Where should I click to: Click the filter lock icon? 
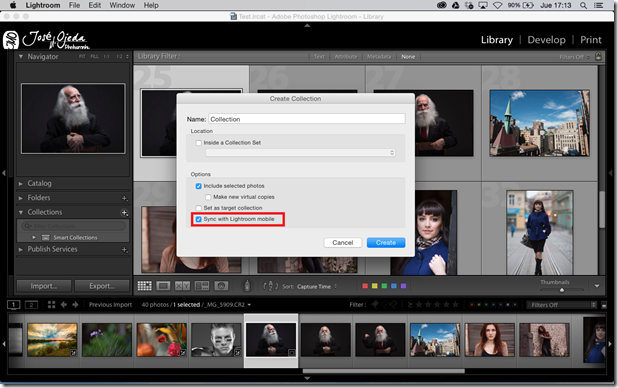[x=598, y=56]
